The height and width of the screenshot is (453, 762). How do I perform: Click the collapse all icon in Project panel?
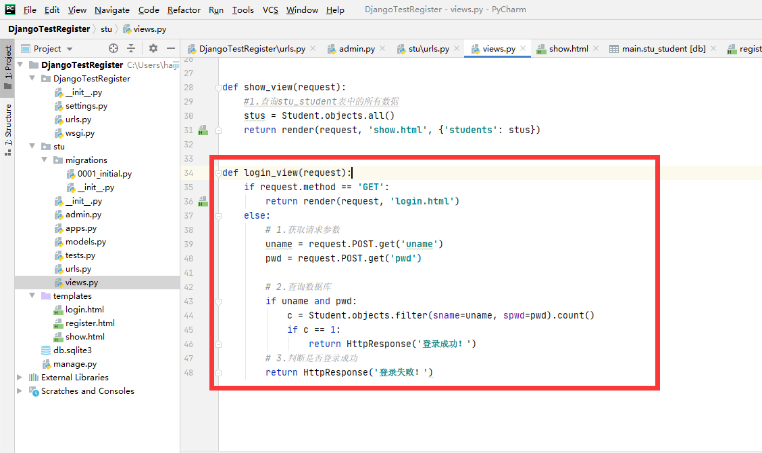click(x=133, y=48)
